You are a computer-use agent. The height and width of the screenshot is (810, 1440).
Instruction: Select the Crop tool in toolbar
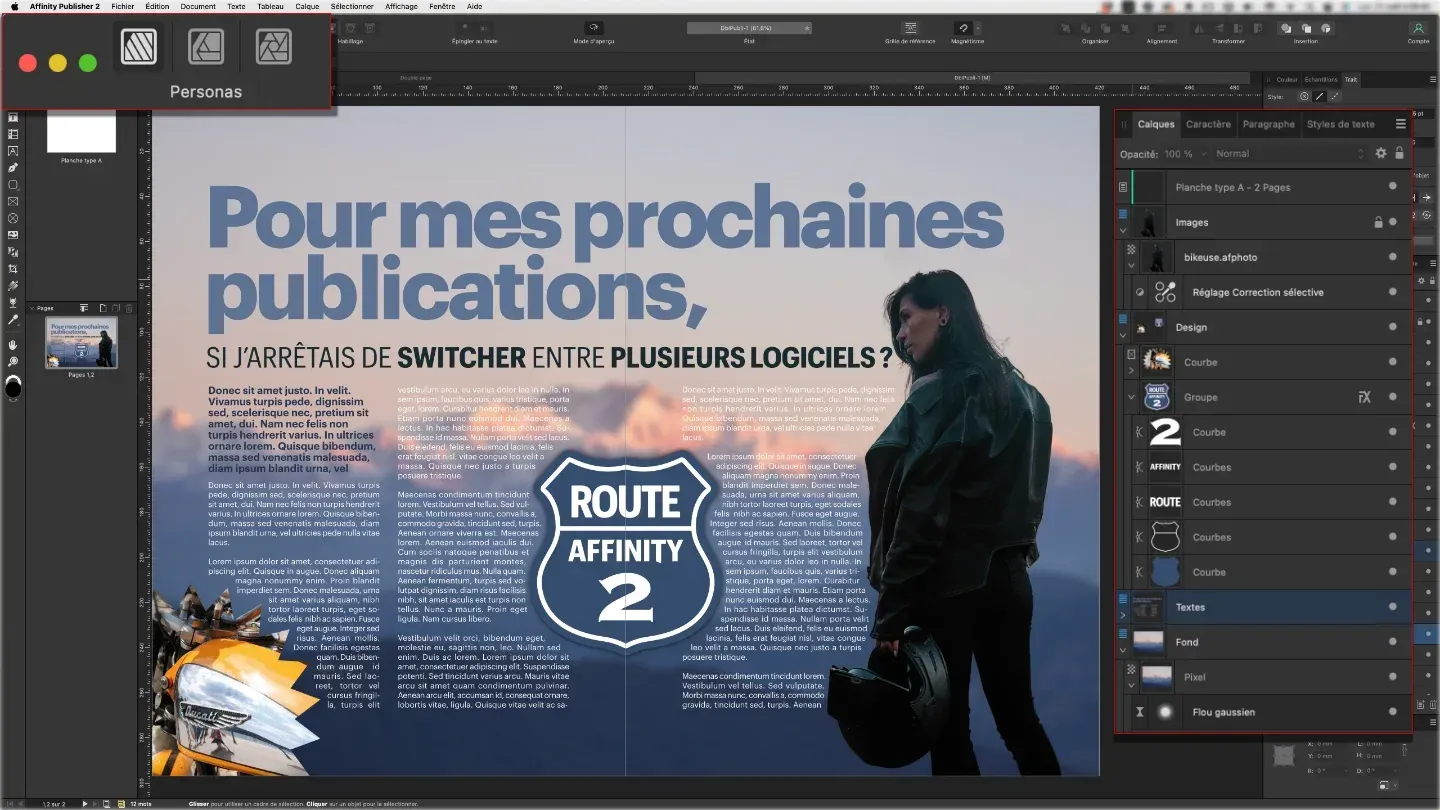pyautogui.click(x=13, y=269)
